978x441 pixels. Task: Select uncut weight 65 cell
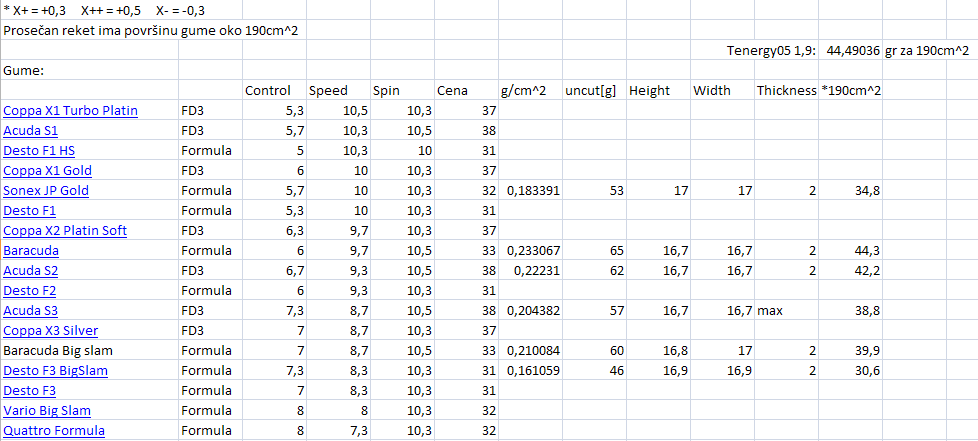point(594,251)
